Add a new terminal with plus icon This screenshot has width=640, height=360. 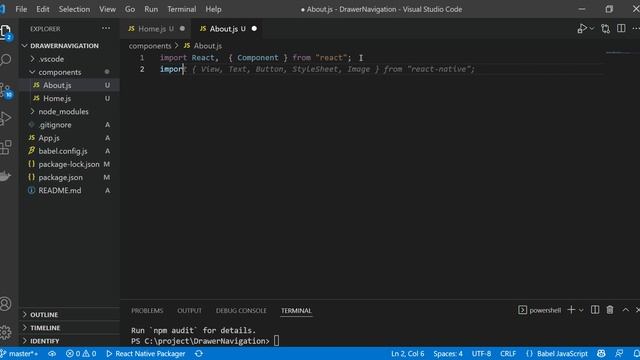(x=571, y=310)
